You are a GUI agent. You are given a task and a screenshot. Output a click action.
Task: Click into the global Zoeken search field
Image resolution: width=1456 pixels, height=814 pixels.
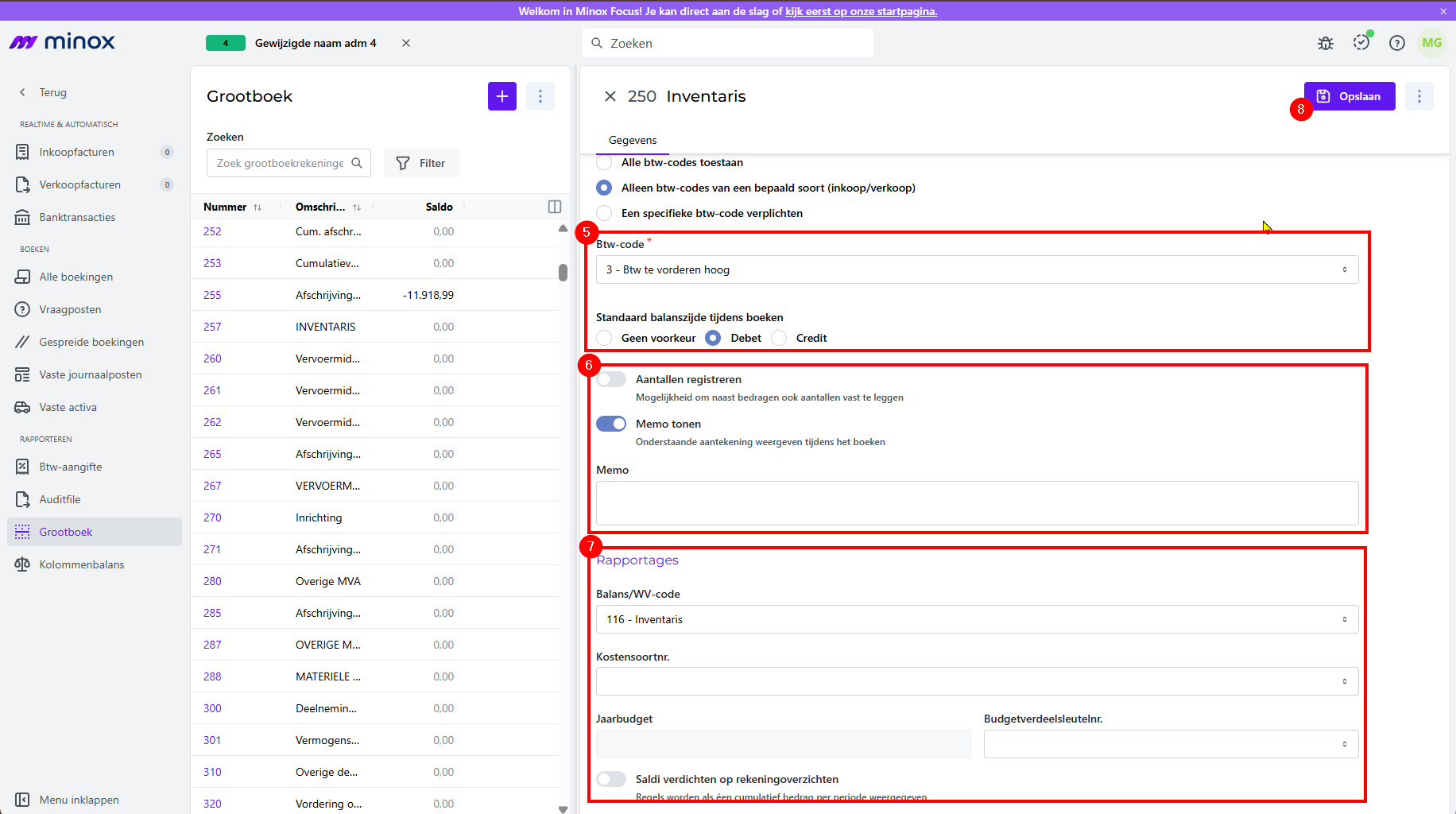pyautogui.click(x=728, y=43)
